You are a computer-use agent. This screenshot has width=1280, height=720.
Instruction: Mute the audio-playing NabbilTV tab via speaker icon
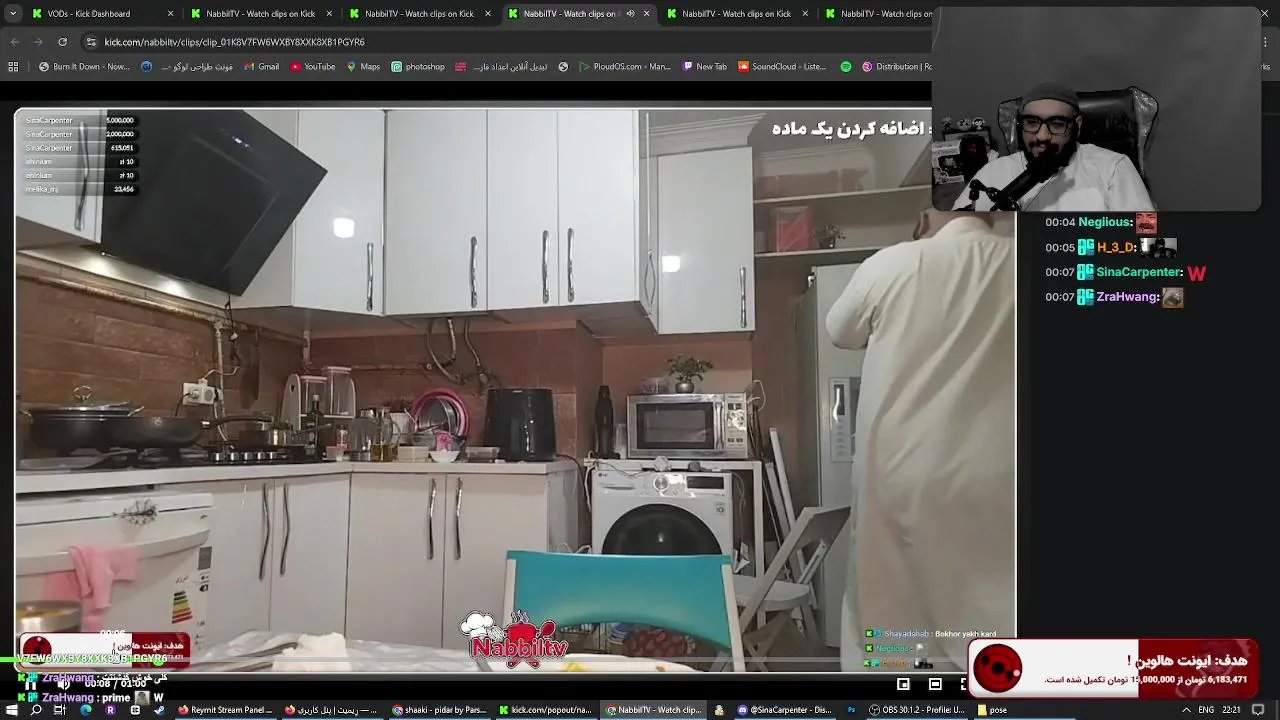pos(630,14)
